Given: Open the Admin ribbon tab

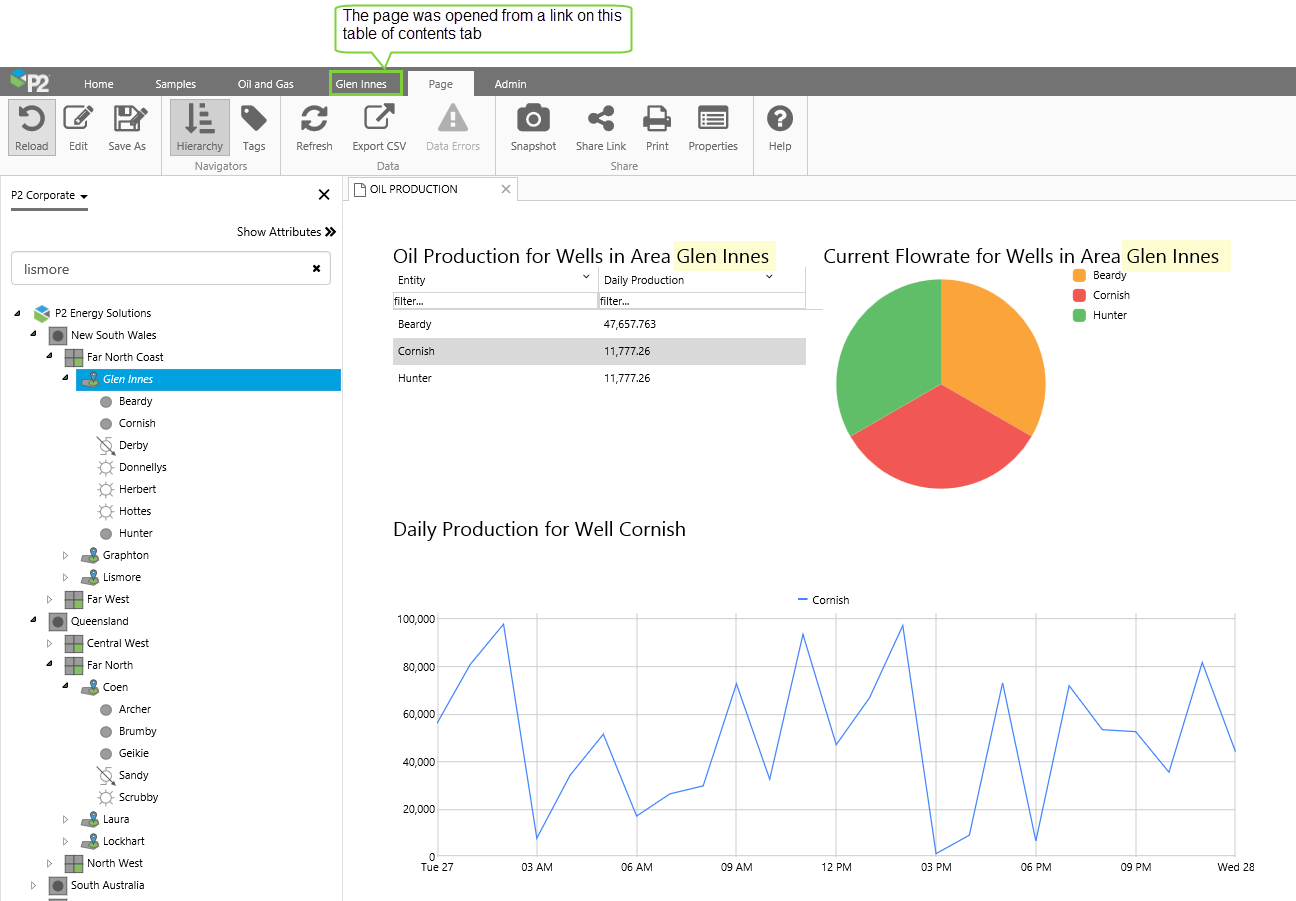Looking at the screenshot, I should click(x=510, y=84).
